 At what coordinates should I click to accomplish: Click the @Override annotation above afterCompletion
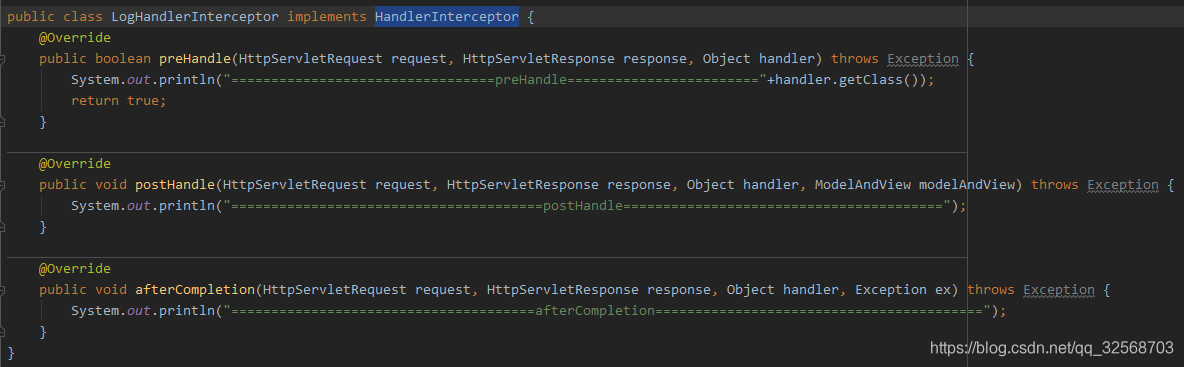coord(75,269)
